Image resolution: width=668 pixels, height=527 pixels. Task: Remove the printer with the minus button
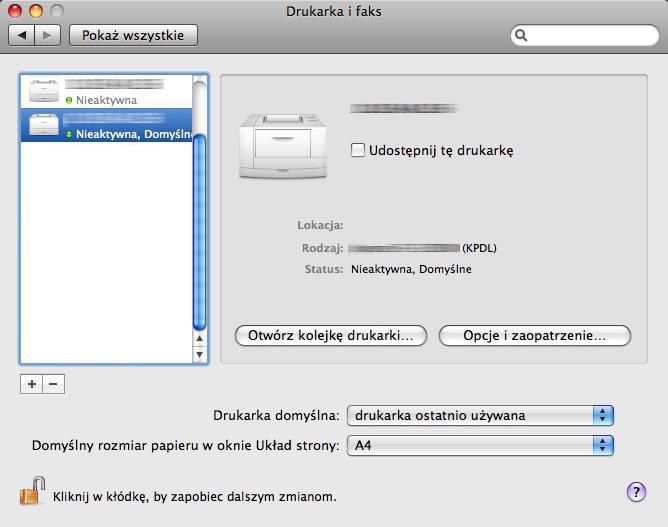point(53,384)
